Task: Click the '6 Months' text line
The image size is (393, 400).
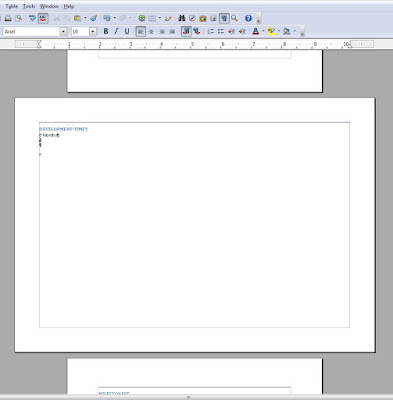Action: point(49,135)
